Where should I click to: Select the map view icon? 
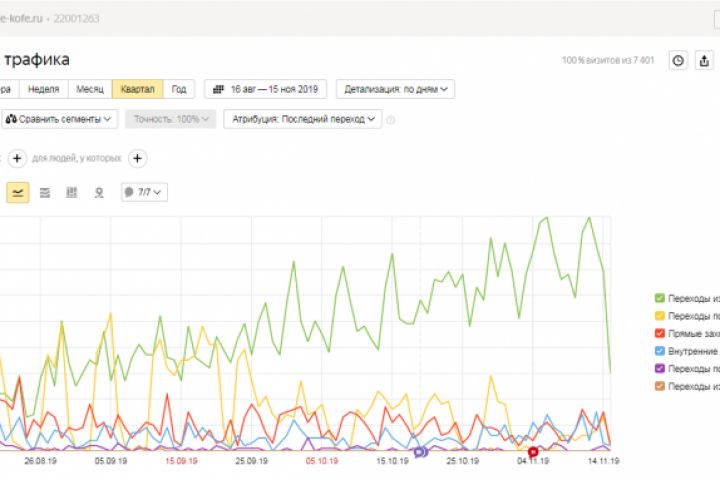[x=98, y=192]
